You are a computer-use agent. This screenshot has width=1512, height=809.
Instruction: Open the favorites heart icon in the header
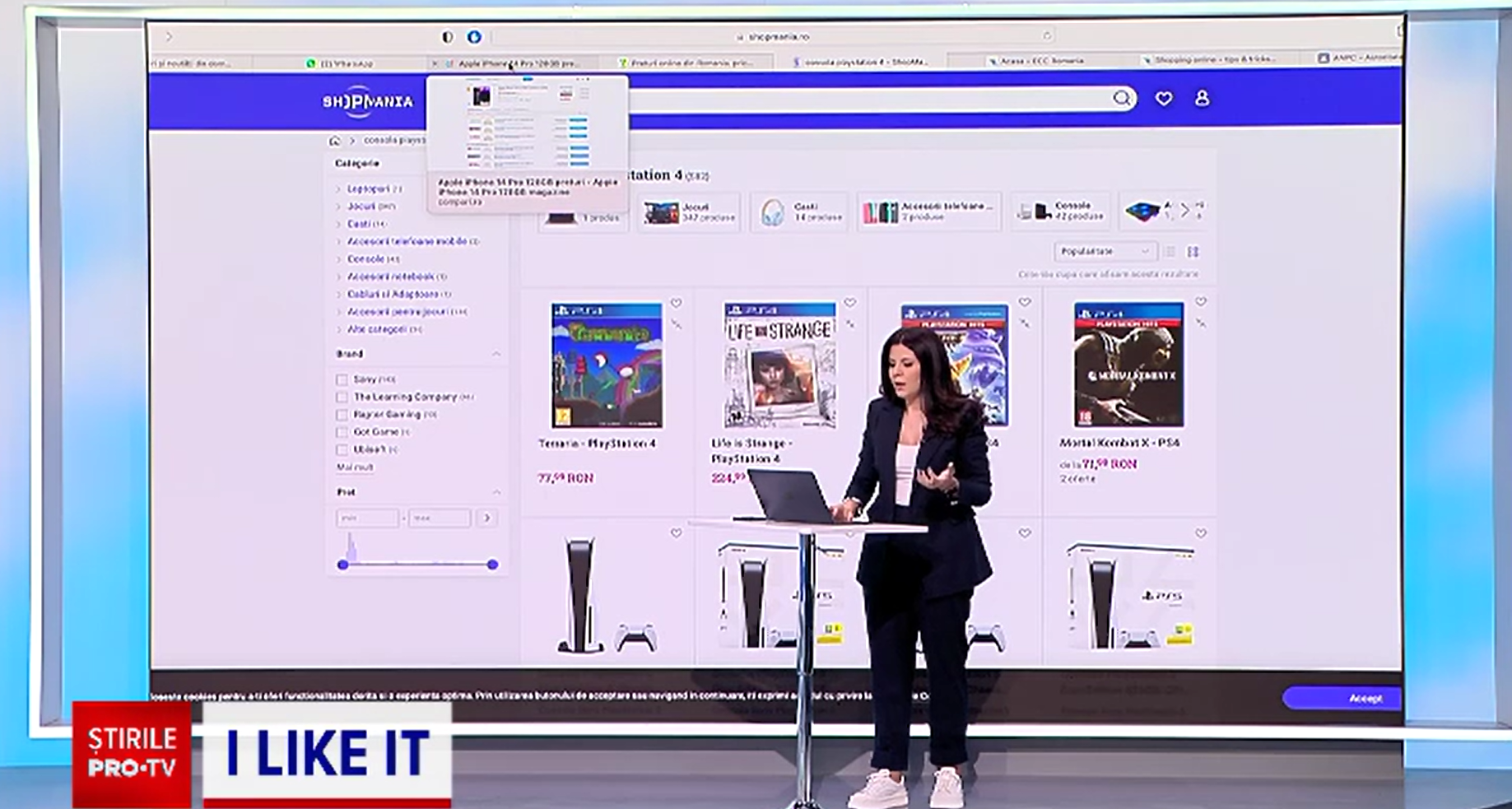pyautogui.click(x=1162, y=98)
